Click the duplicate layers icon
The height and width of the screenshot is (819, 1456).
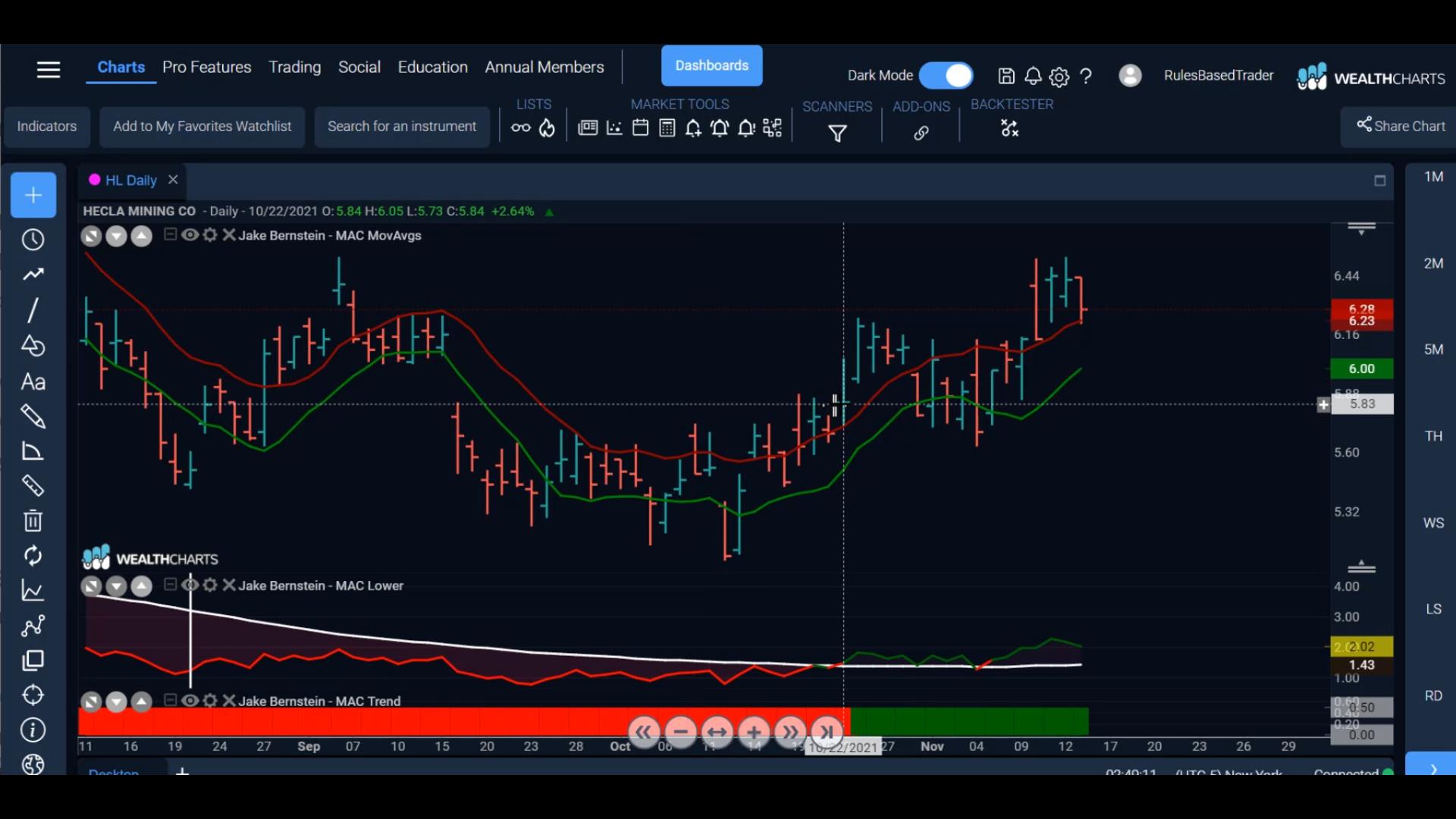pyautogui.click(x=33, y=661)
